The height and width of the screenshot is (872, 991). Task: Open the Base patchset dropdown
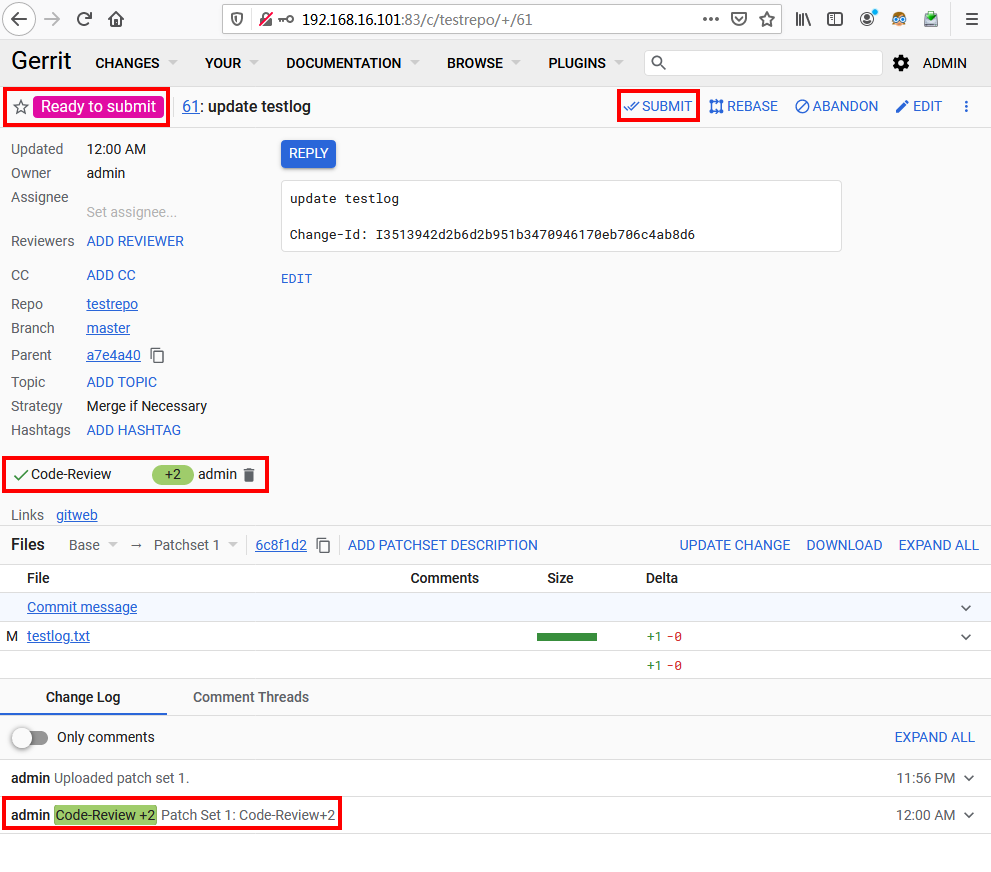(x=93, y=545)
